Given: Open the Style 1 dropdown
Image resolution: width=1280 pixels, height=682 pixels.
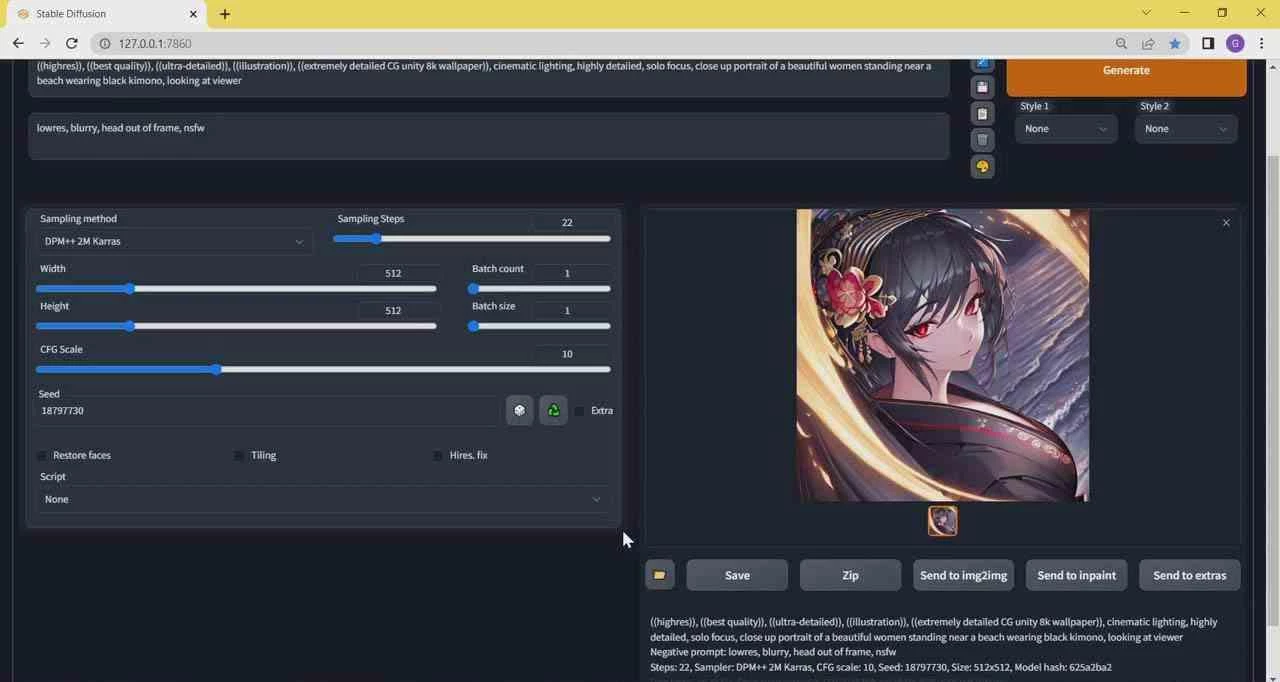Looking at the screenshot, I should [1065, 128].
